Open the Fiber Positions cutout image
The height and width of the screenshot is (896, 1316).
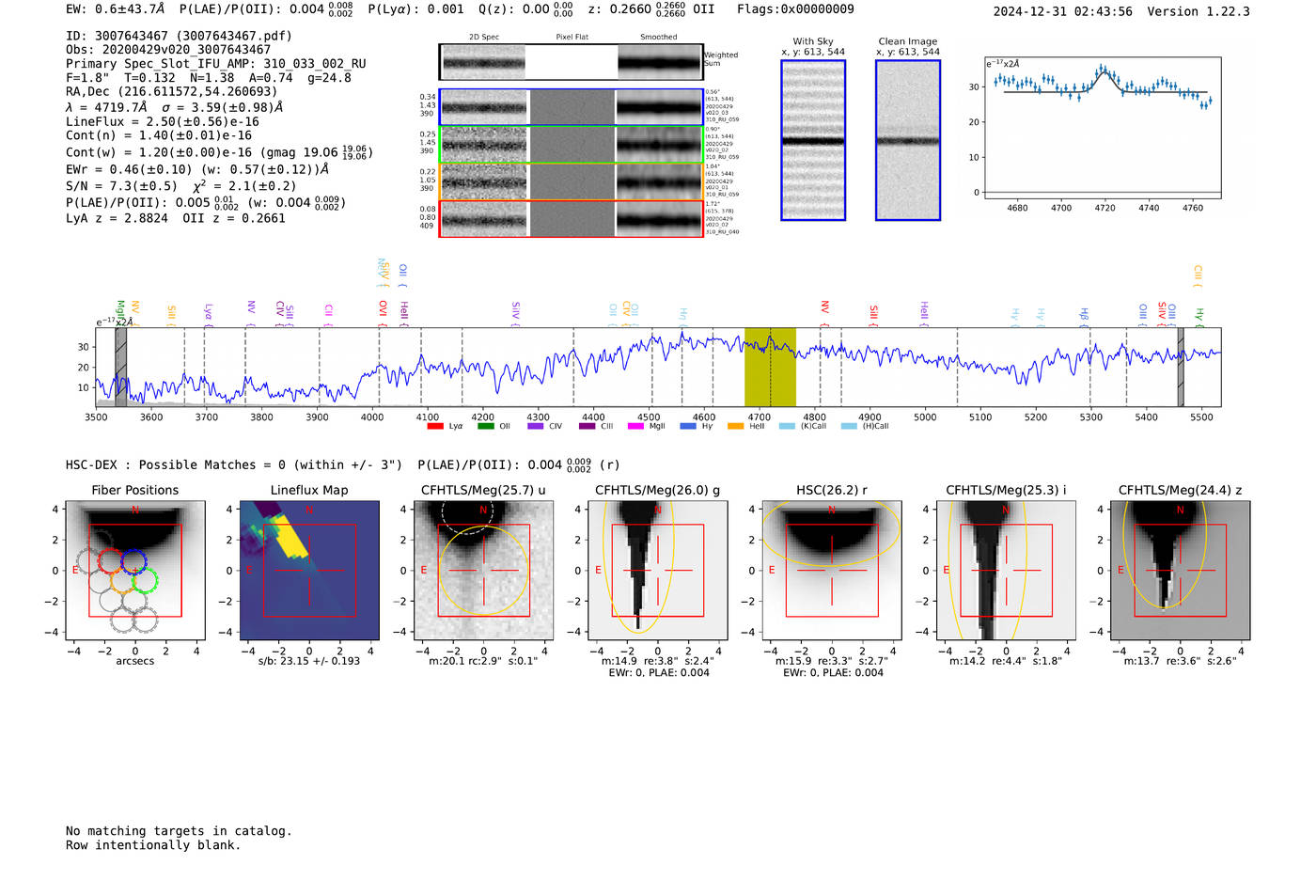click(x=135, y=570)
